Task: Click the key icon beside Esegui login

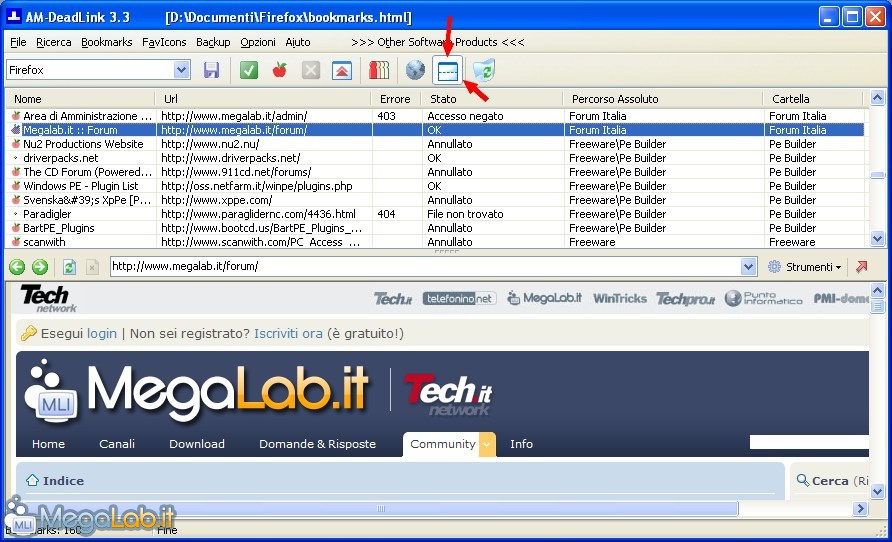Action: point(28,333)
